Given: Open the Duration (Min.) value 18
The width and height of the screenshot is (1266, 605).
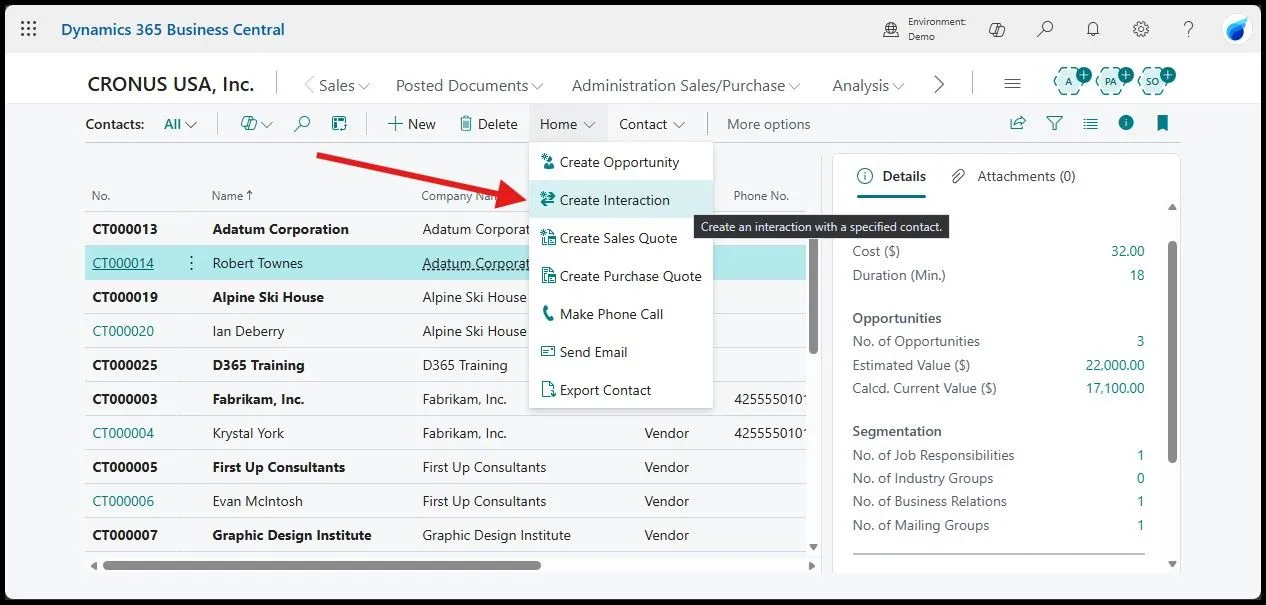Looking at the screenshot, I should [1137, 275].
